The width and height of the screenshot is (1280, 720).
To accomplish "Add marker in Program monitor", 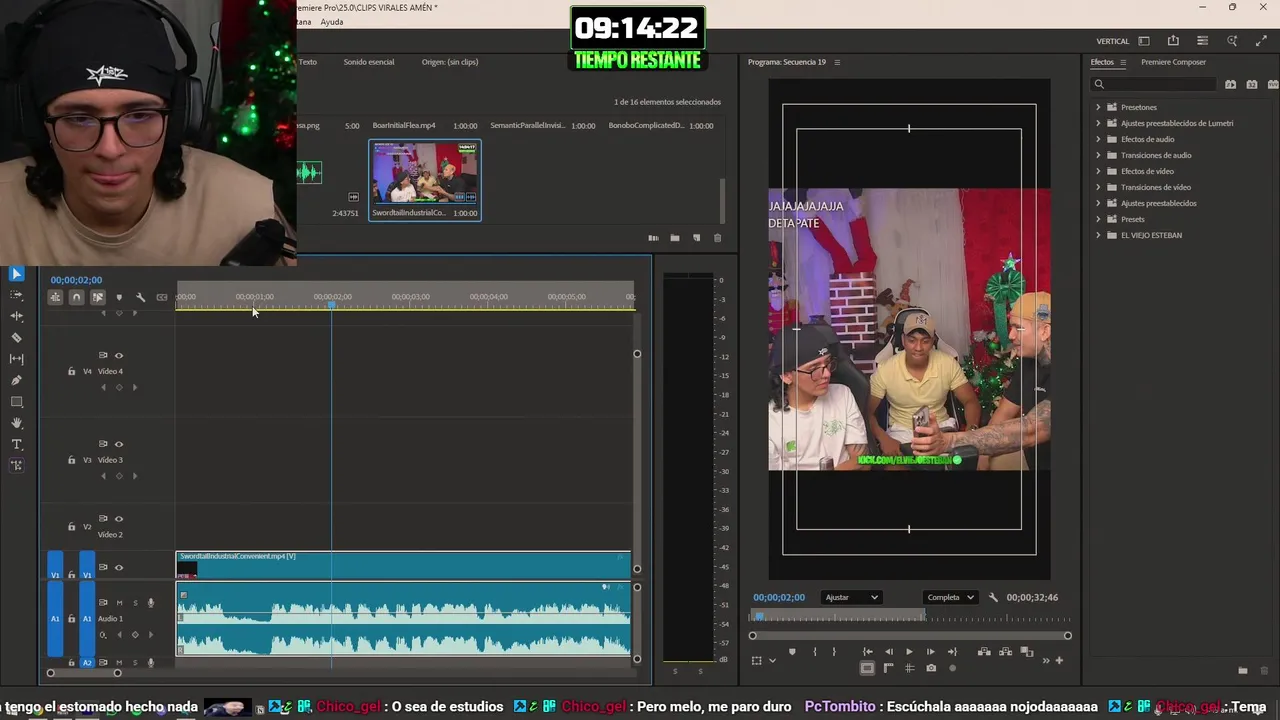I will 792,652.
